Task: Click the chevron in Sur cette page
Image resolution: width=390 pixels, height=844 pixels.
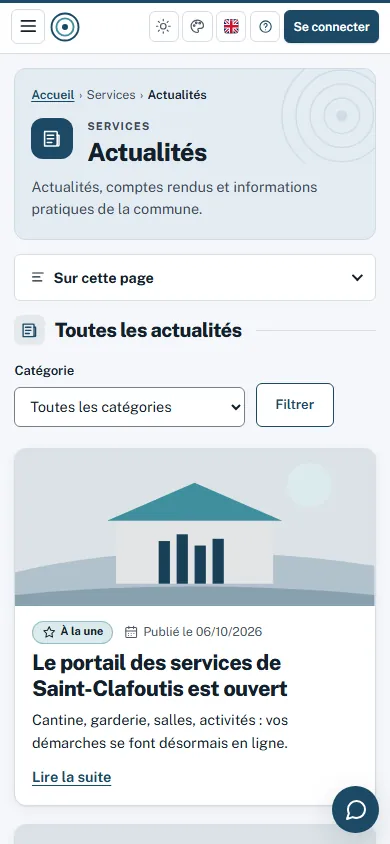Action: (357, 278)
